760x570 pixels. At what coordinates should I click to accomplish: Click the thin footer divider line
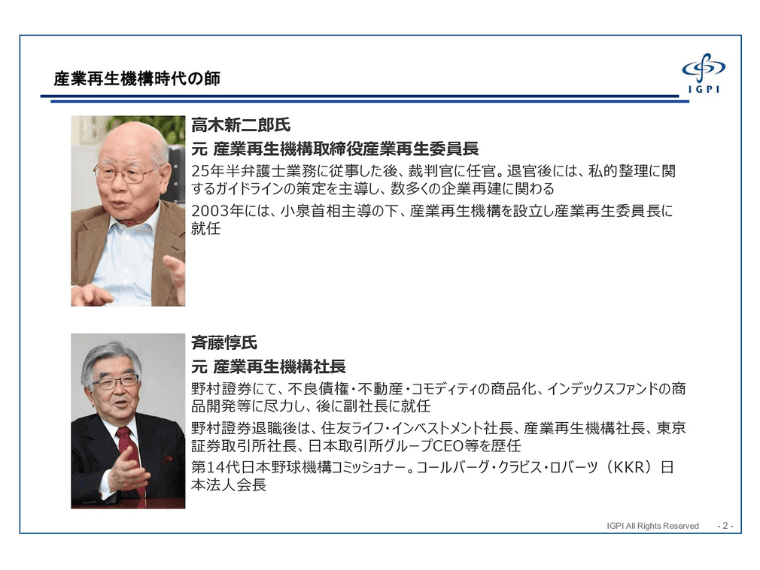click(380, 517)
